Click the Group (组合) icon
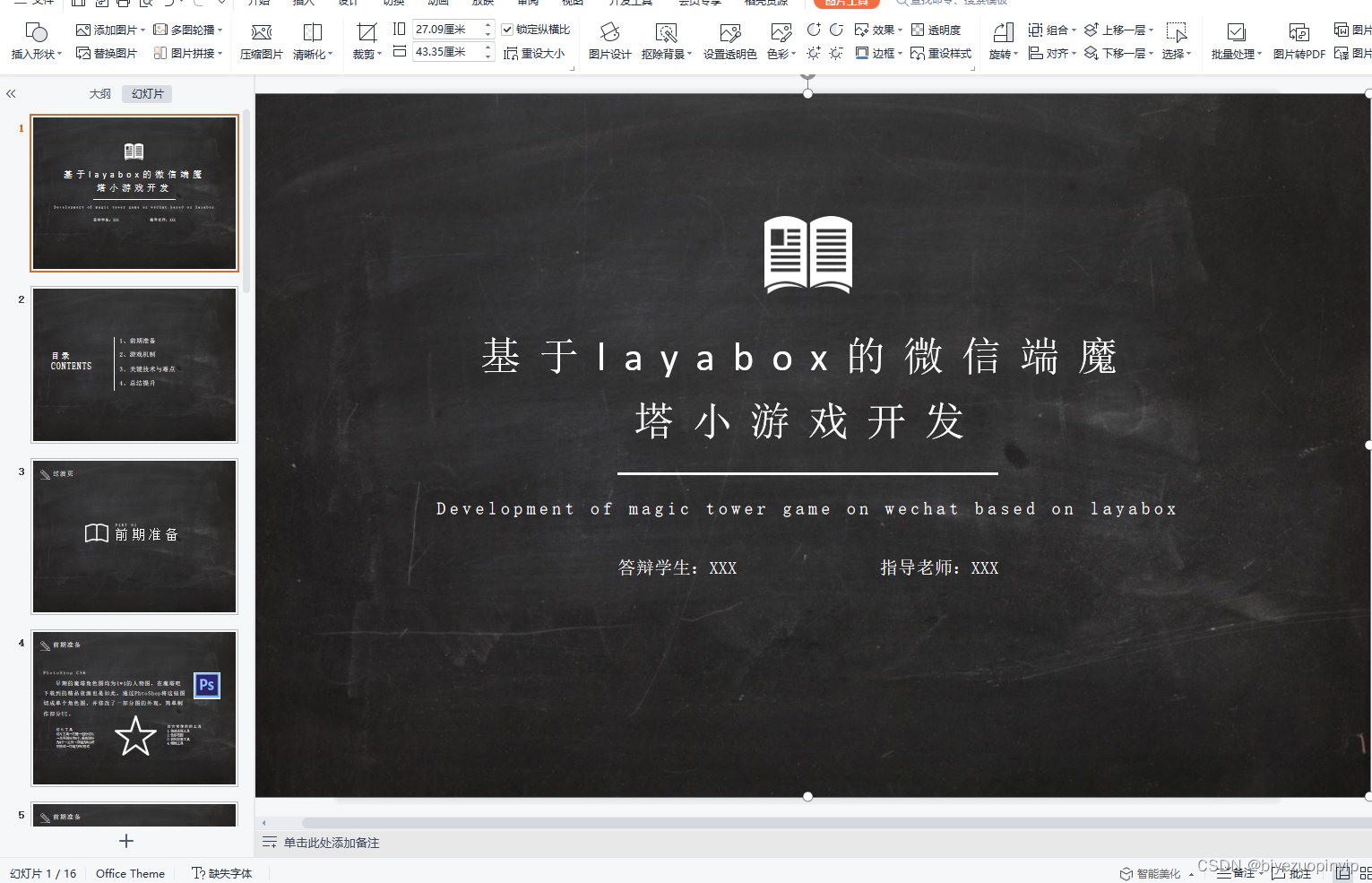The image size is (1372, 883). pyautogui.click(x=1035, y=30)
